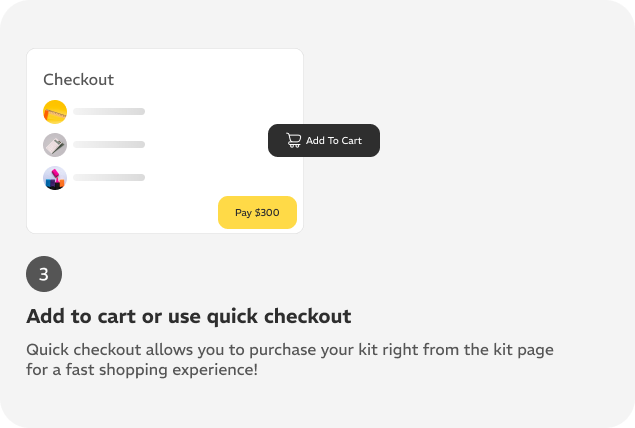Click the "for a fast shopping experience!" text
This screenshot has height=428, width=635.
[x=142, y=370]
